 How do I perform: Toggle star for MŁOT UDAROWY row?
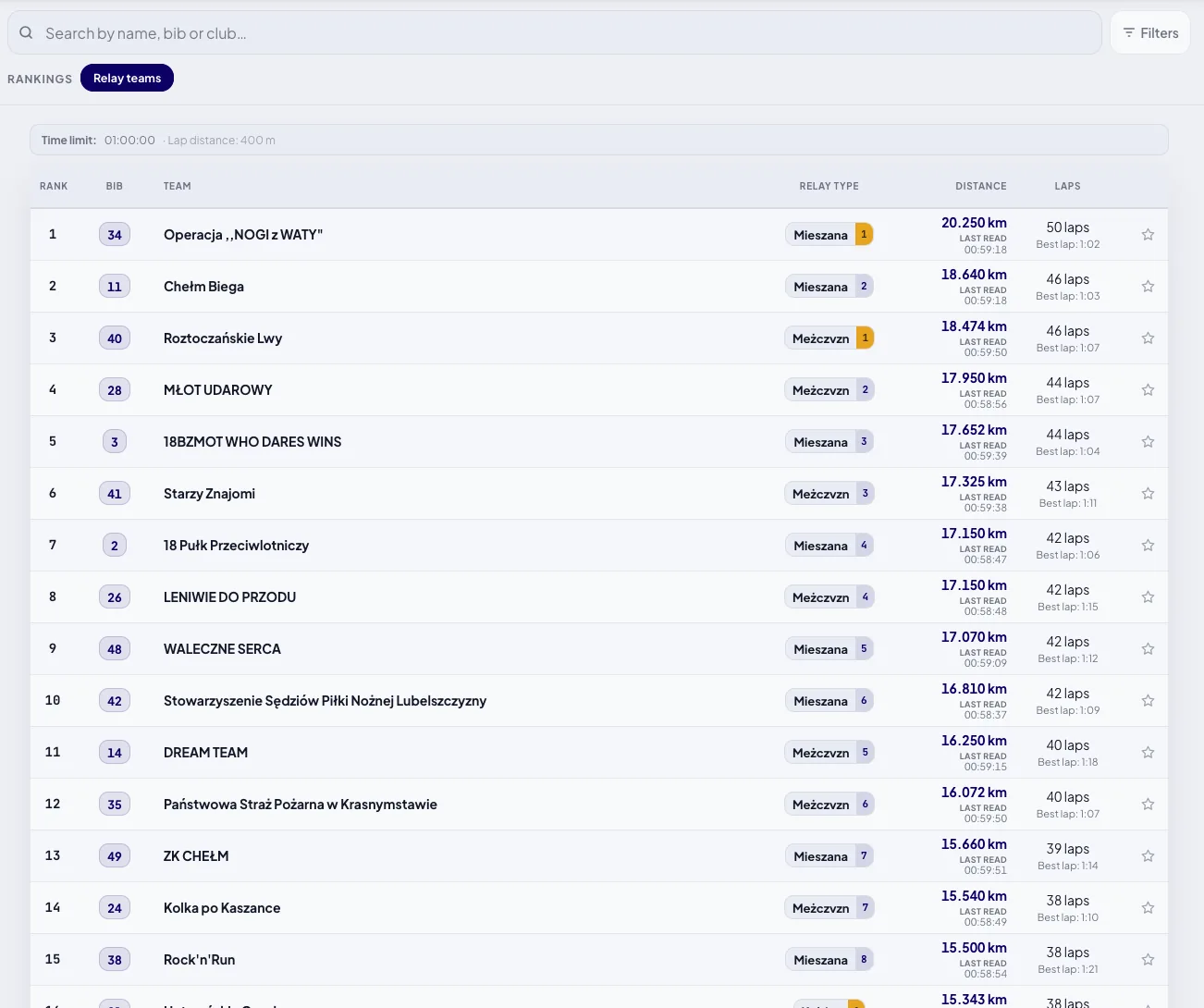(1148, 390)
